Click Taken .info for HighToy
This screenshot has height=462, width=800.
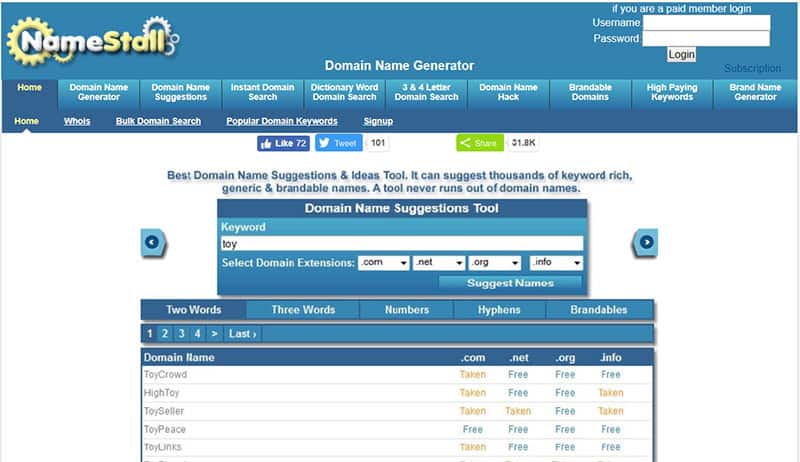point(611,393)
